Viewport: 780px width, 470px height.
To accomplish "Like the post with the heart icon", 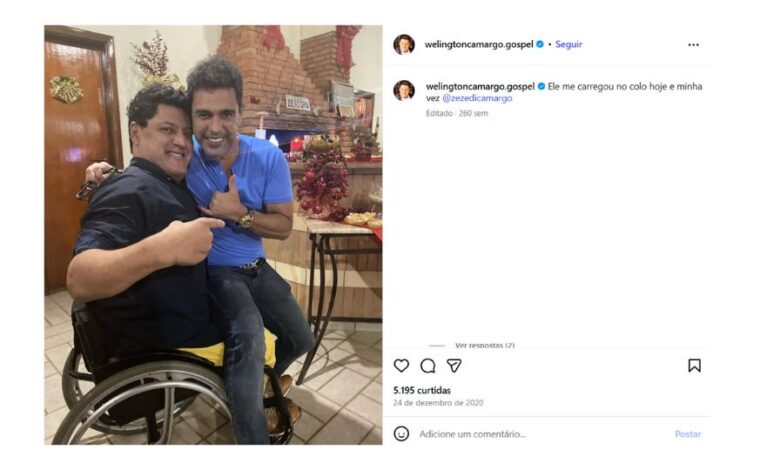I will click(401, 366).
